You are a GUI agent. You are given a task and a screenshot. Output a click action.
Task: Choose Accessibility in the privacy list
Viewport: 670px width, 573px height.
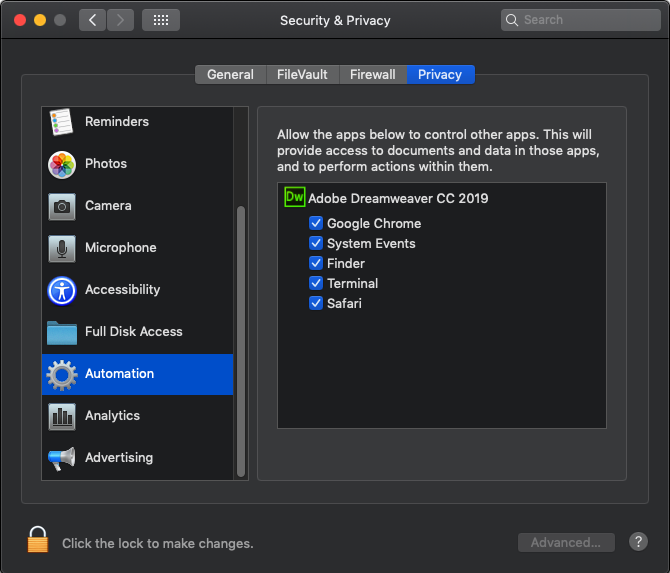tap(137, 290)
